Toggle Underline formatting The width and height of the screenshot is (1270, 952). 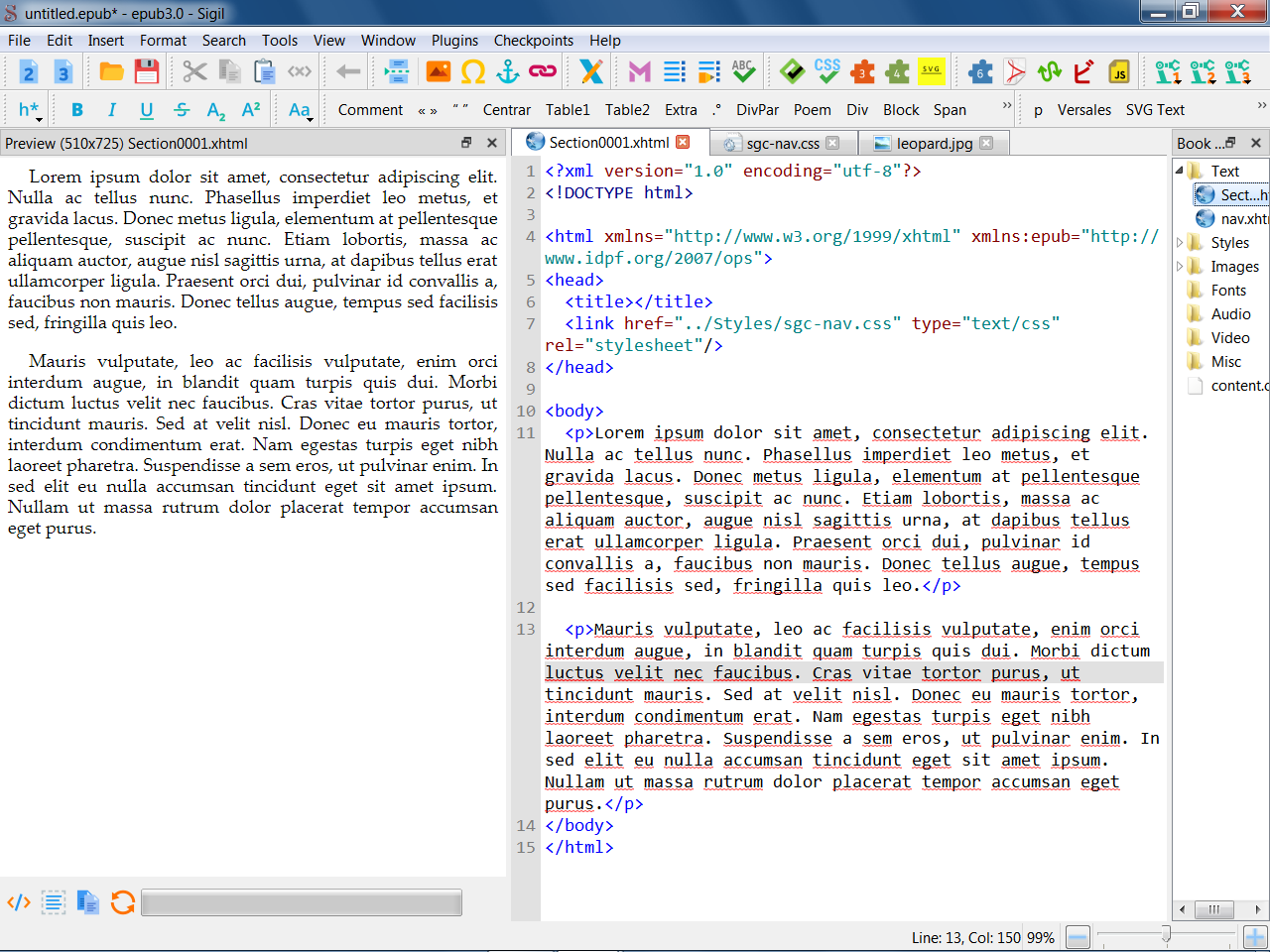[147, 110]
